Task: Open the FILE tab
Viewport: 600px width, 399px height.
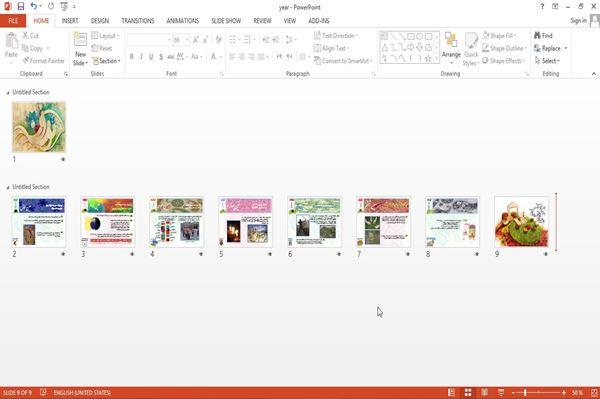Action: click(x=13, y=21)
